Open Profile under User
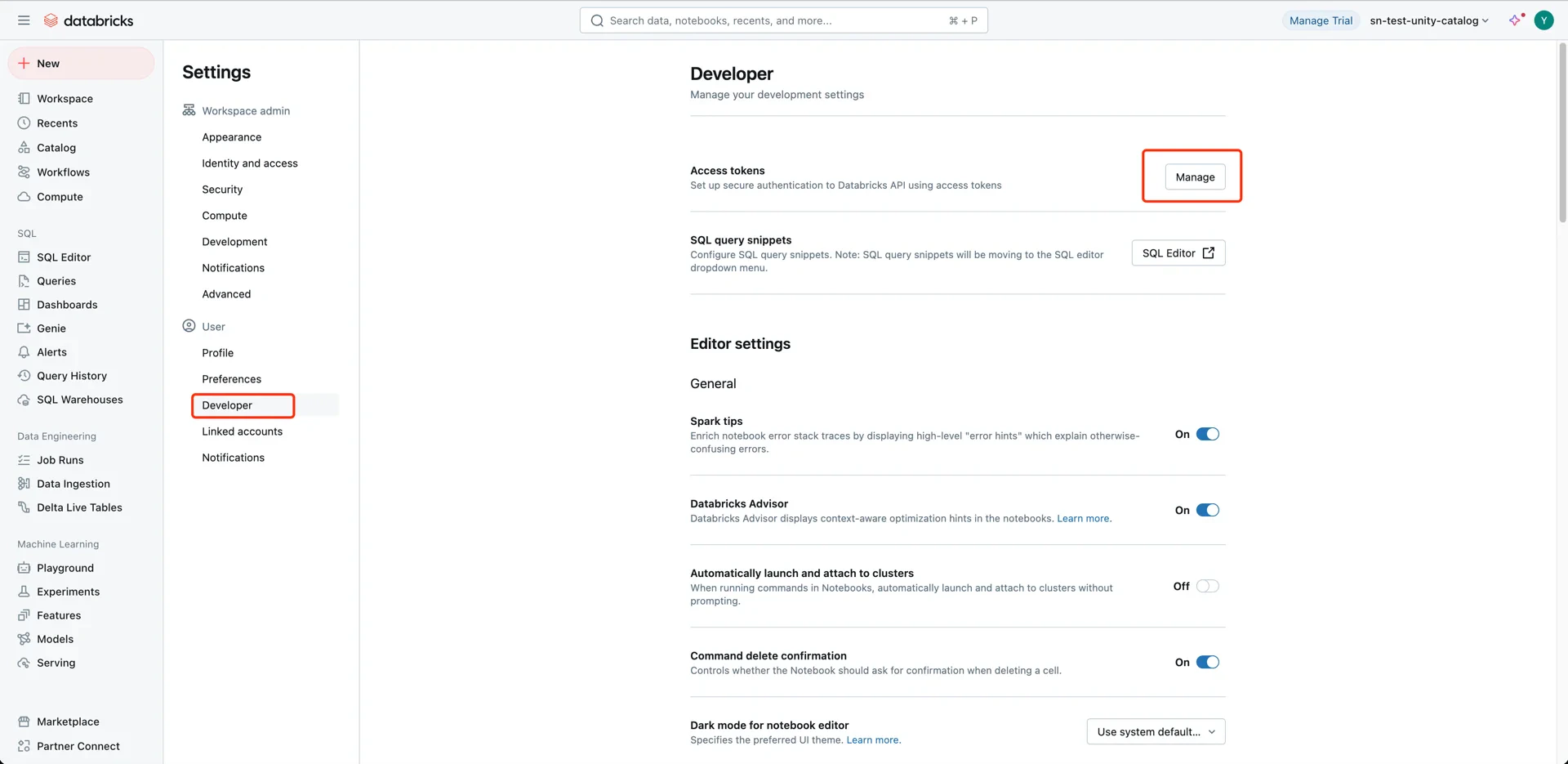The image size is (1568, 764). click(x=218, y=353)
